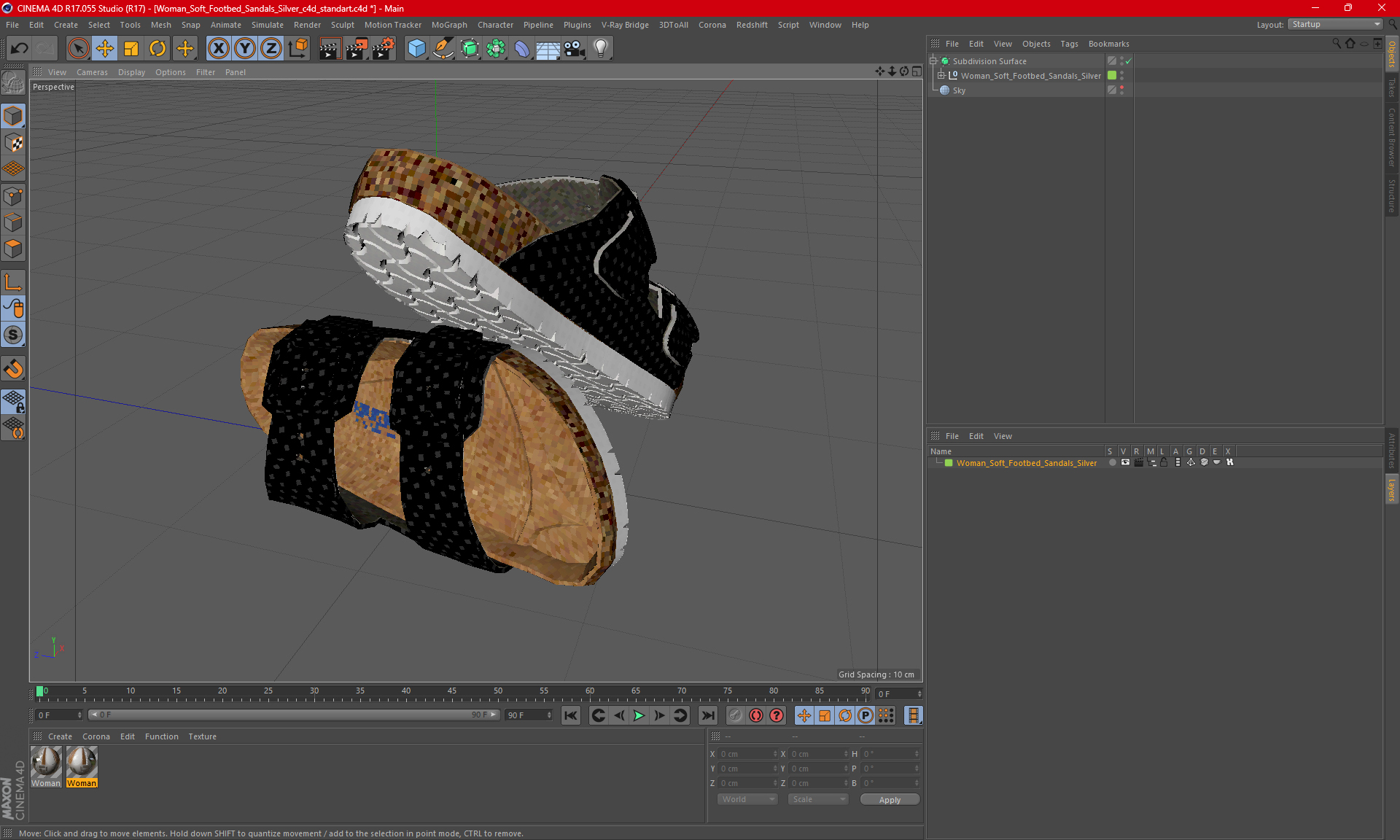Viewport: 1400px width, 840px height.
Task: Click green layer swatch of sandals object
Action: [1112, 75]
